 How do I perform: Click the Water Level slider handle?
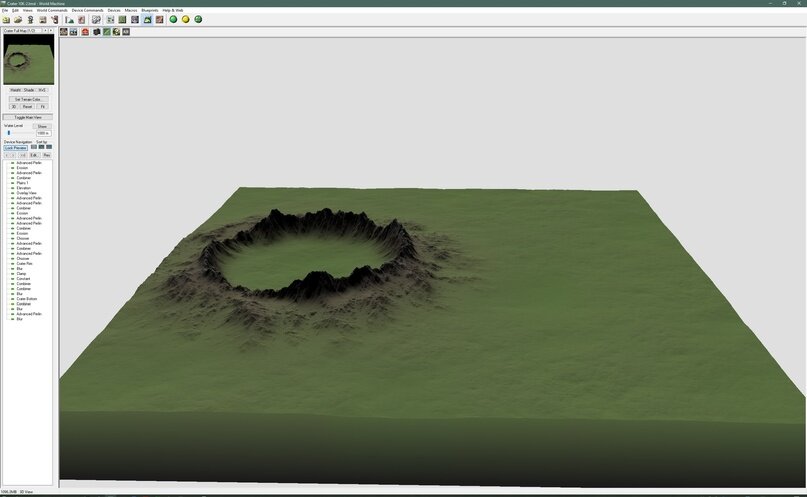pyautogui.click(x=9, y=133)
